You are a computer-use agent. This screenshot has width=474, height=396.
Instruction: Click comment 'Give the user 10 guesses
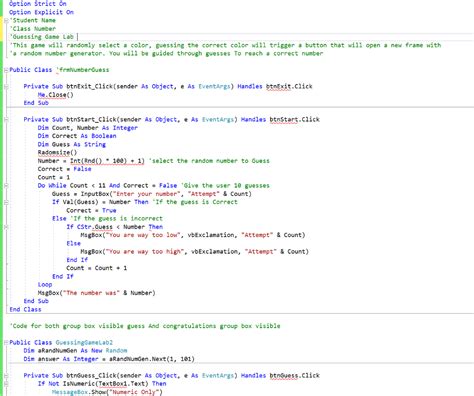click(x=225, y=185)
